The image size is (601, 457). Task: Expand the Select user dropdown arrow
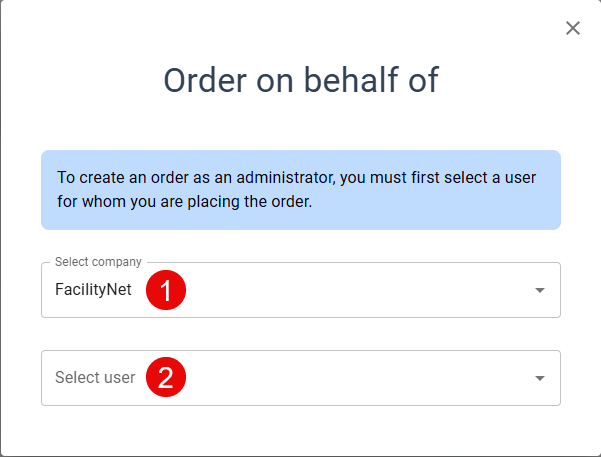coord(540,378)
